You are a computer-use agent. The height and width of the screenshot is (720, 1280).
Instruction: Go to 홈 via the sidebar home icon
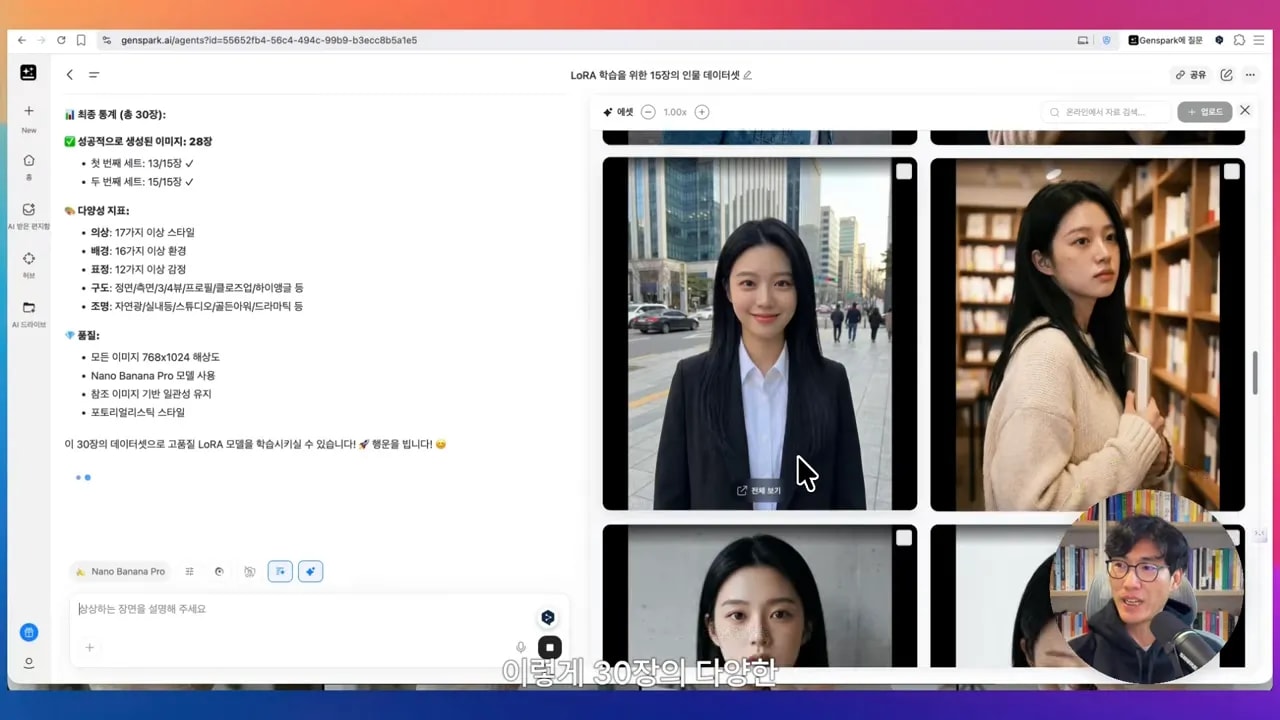click(29, 166)
